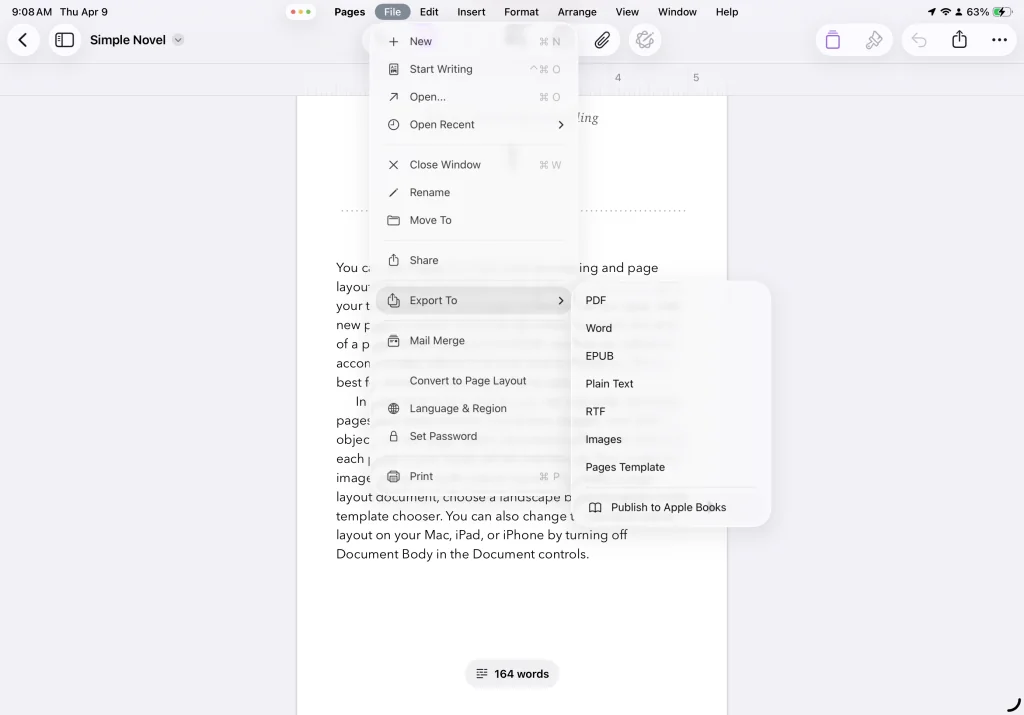The height and width of the screenshot is (715, 1024).
Task: Open Language & Region settings
Action: pos(474,408)
